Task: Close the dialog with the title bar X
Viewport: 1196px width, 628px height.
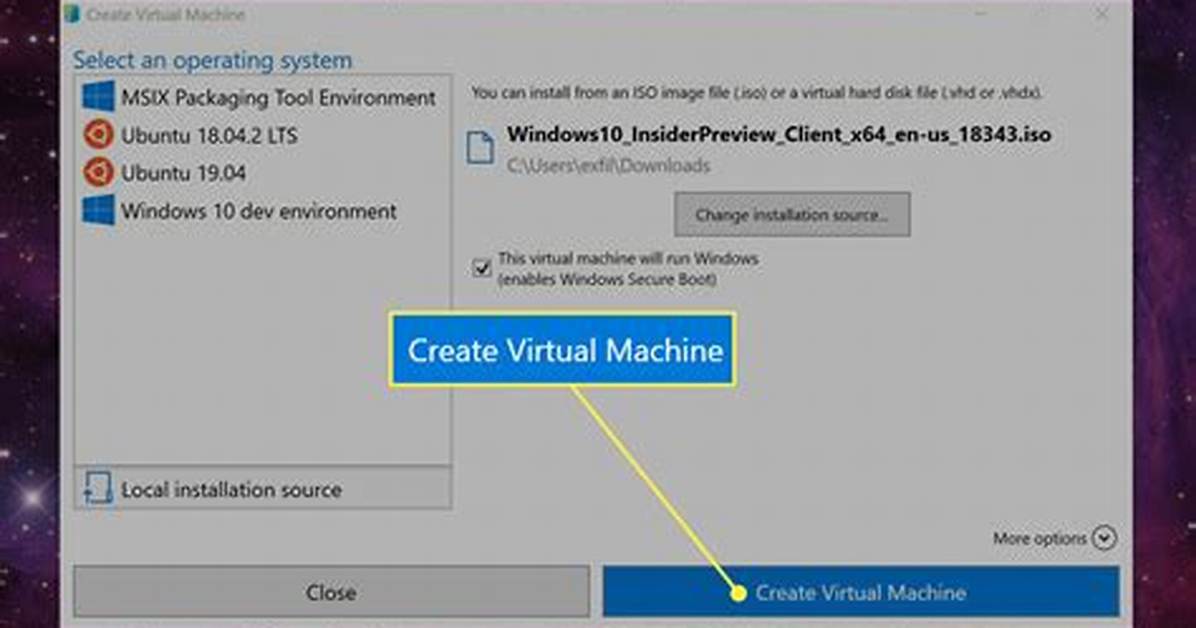Action: coord(1102,14)
